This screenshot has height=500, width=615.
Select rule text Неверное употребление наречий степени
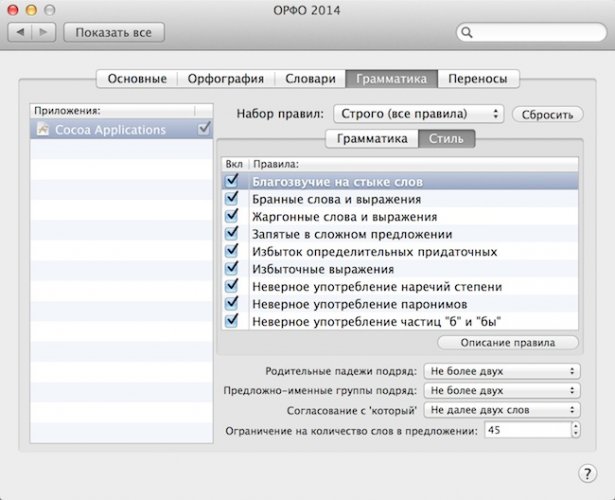(377, 287)
